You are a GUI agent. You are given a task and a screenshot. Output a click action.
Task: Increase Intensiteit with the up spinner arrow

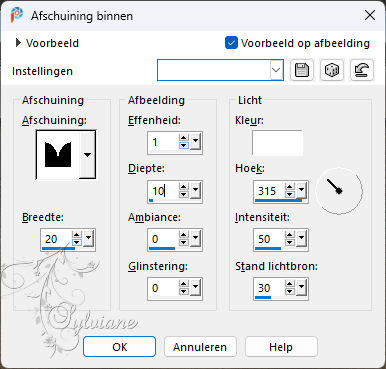pyautogui.click(x=290, y=235)
